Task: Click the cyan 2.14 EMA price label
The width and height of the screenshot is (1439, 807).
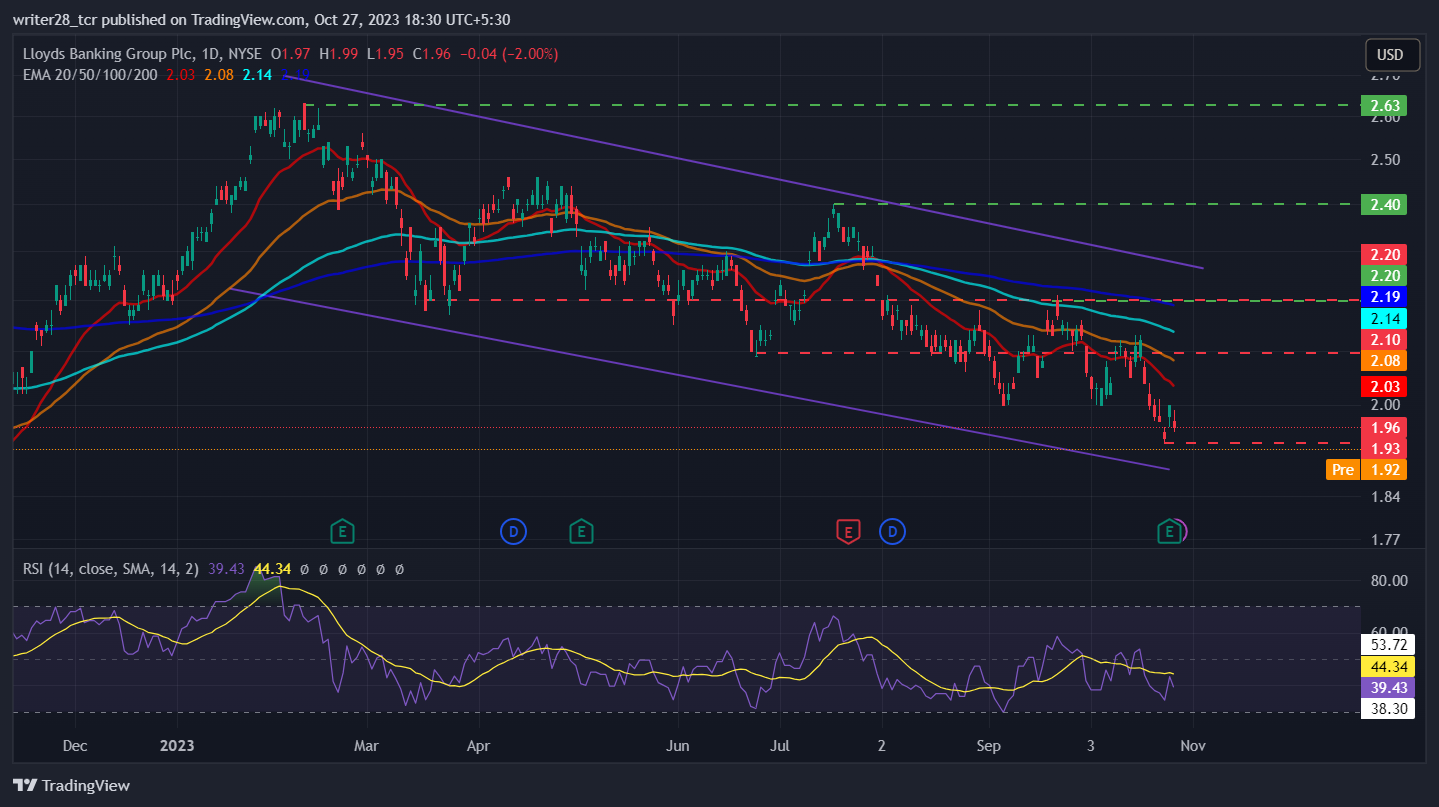Action: point(1384,318)
